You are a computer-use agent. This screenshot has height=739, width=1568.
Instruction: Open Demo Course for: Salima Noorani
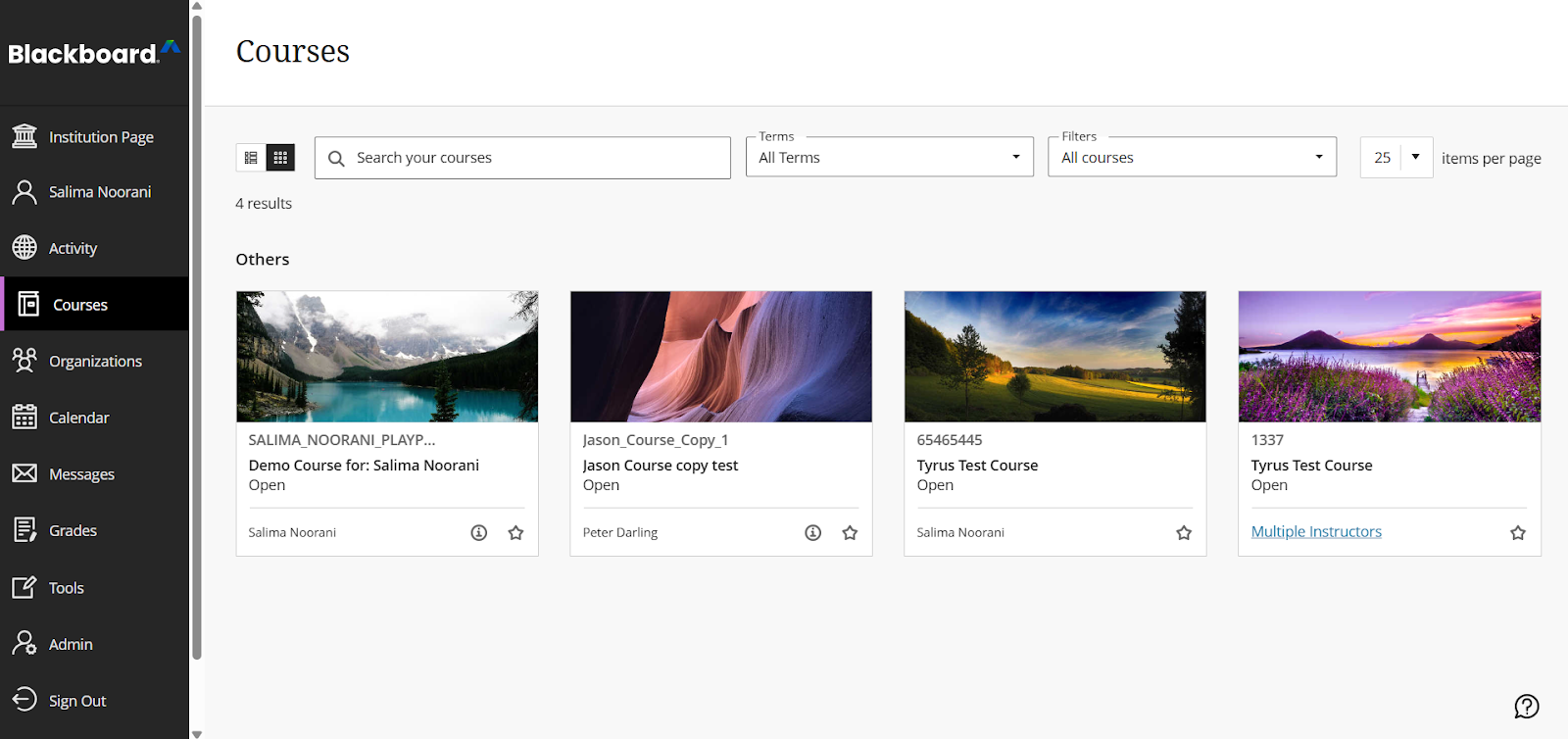point(364,466)
